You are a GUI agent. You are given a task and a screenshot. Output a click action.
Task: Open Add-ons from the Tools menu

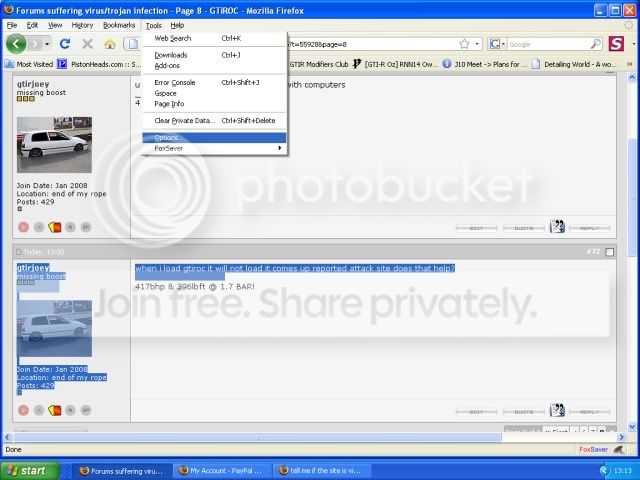click(168, 66)
